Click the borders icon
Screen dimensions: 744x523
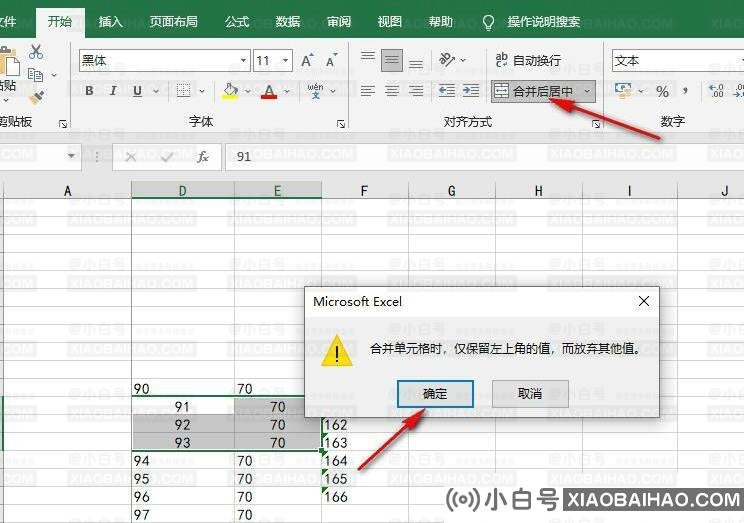coord(184,90)
